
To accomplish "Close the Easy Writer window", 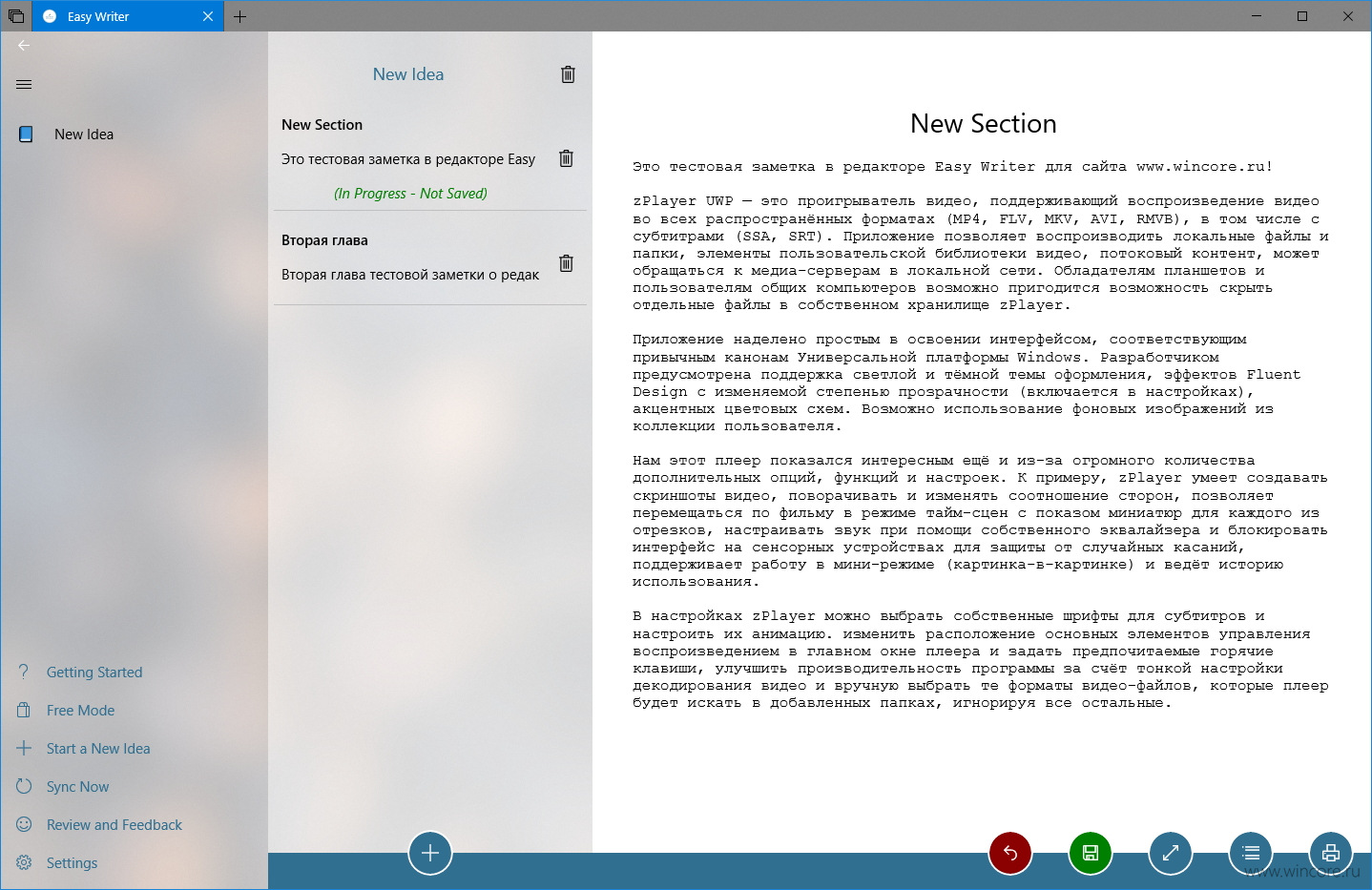I will pyautogui.click(x=1348, y=16).
